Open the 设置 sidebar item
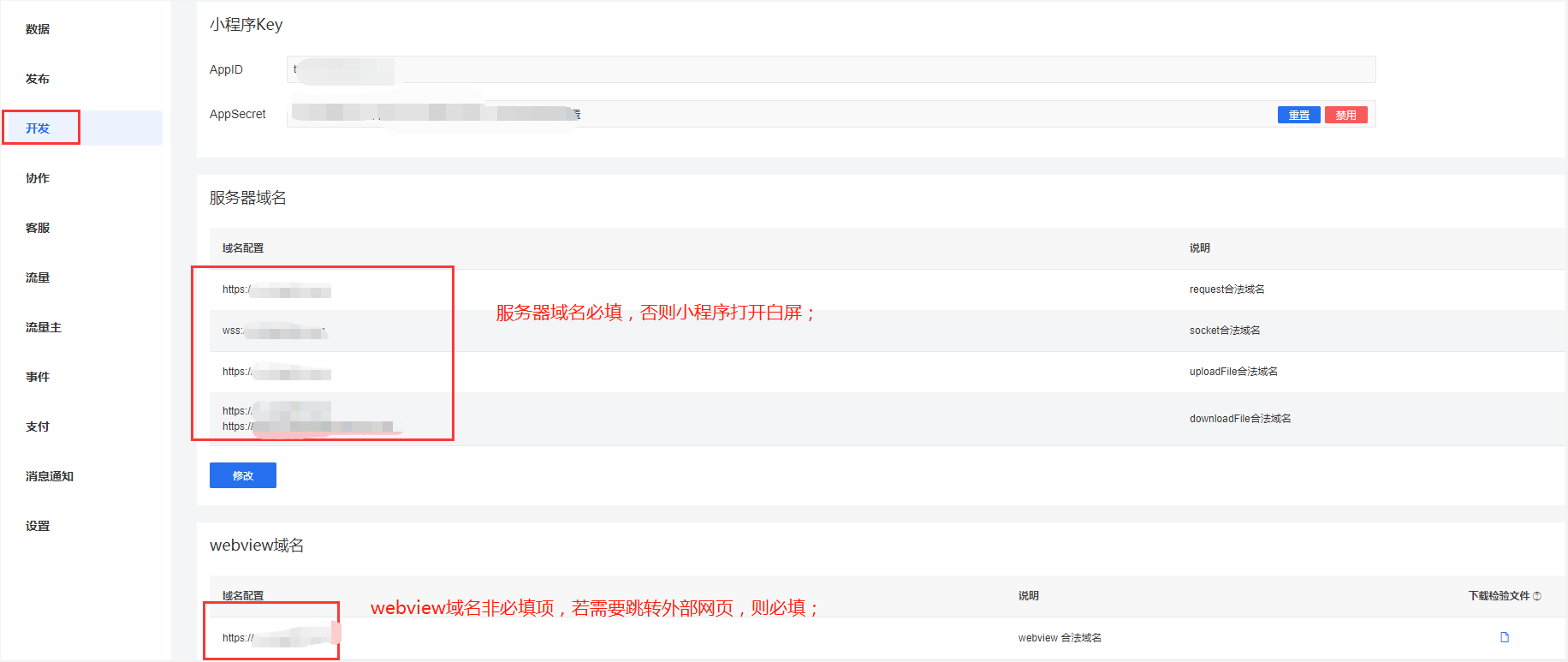The height and width of the screenshot is (662, 1568). pos(38,526)
